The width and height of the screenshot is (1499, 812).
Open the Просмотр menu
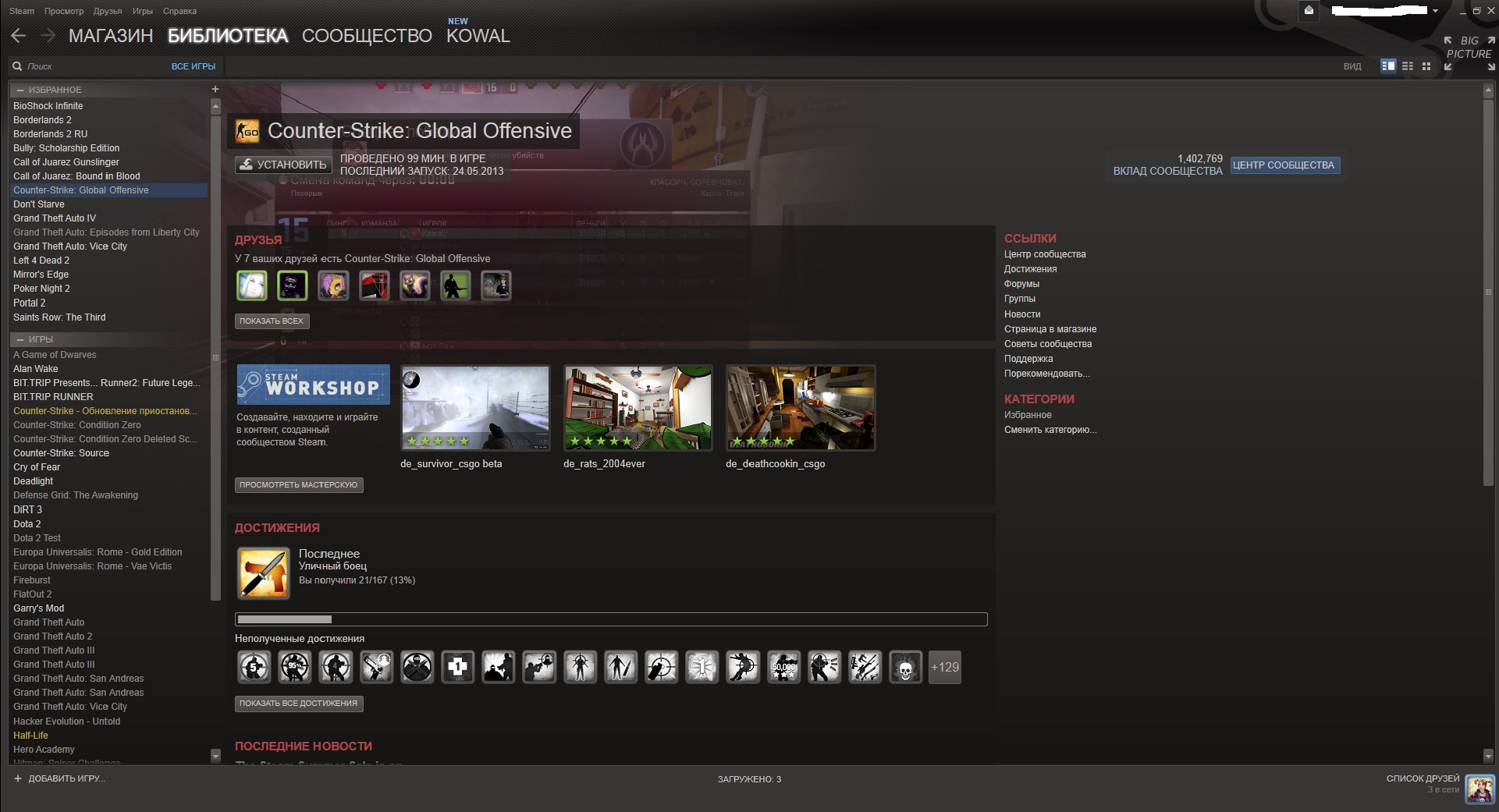(x=64, y=11)
